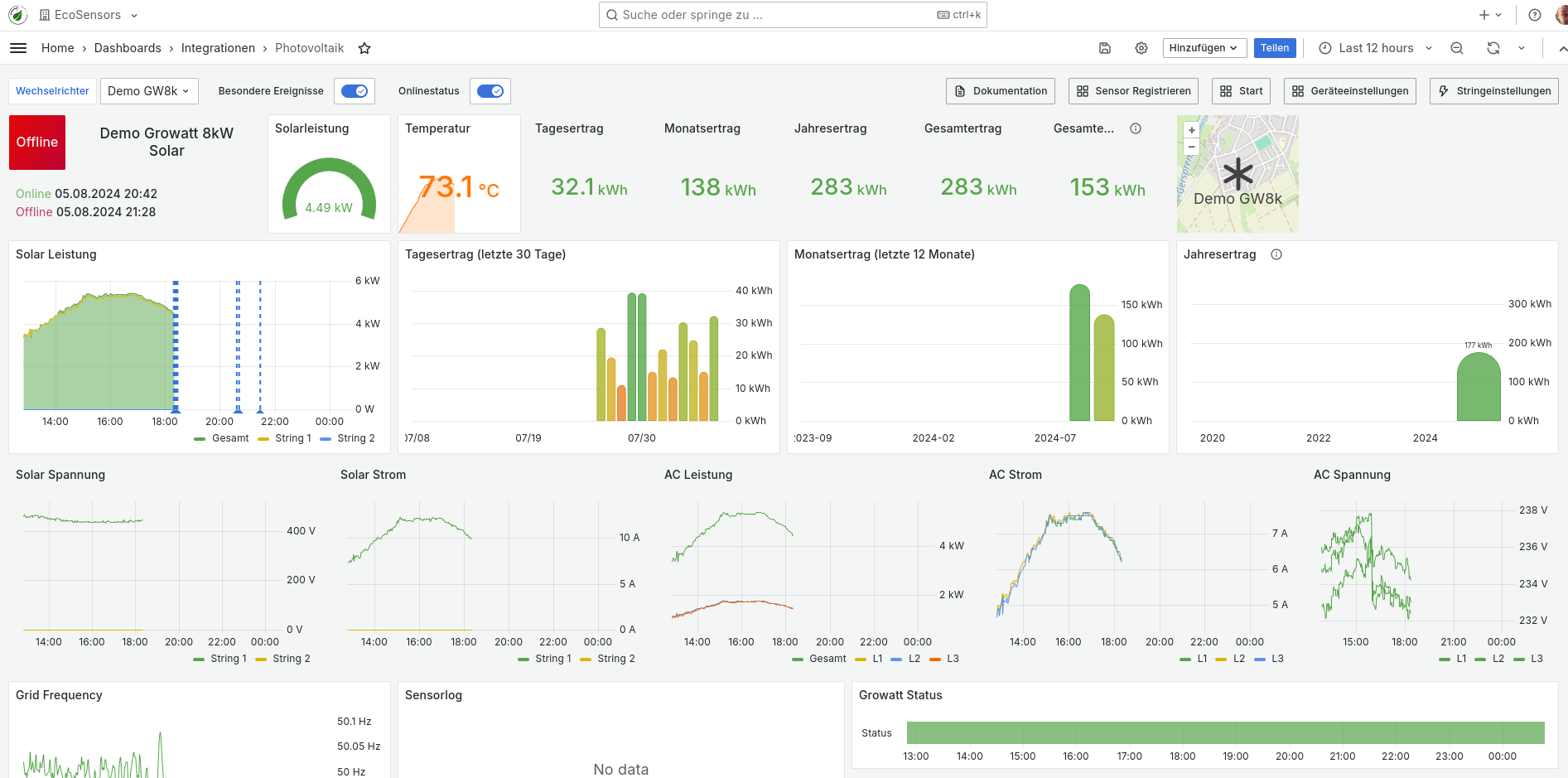Zoom in on the map

1192,130
